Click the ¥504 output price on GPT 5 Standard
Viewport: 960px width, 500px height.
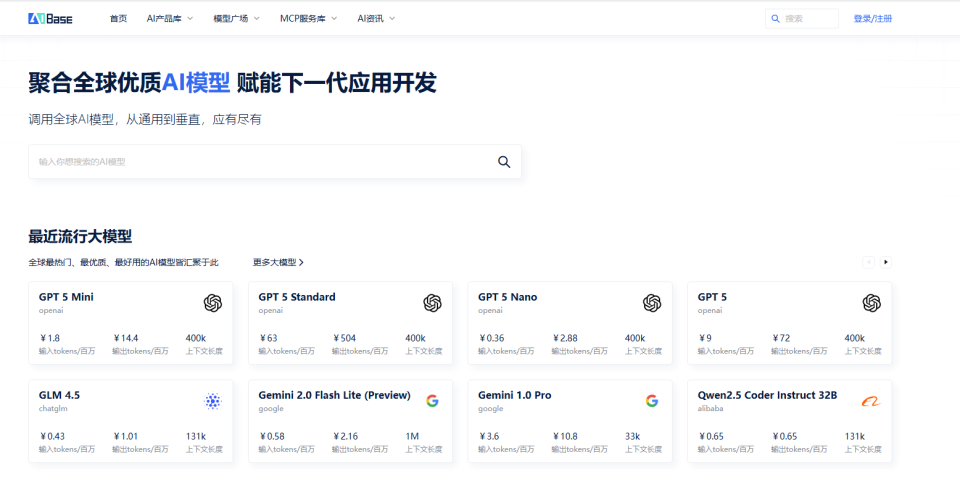tap(345, 338)
